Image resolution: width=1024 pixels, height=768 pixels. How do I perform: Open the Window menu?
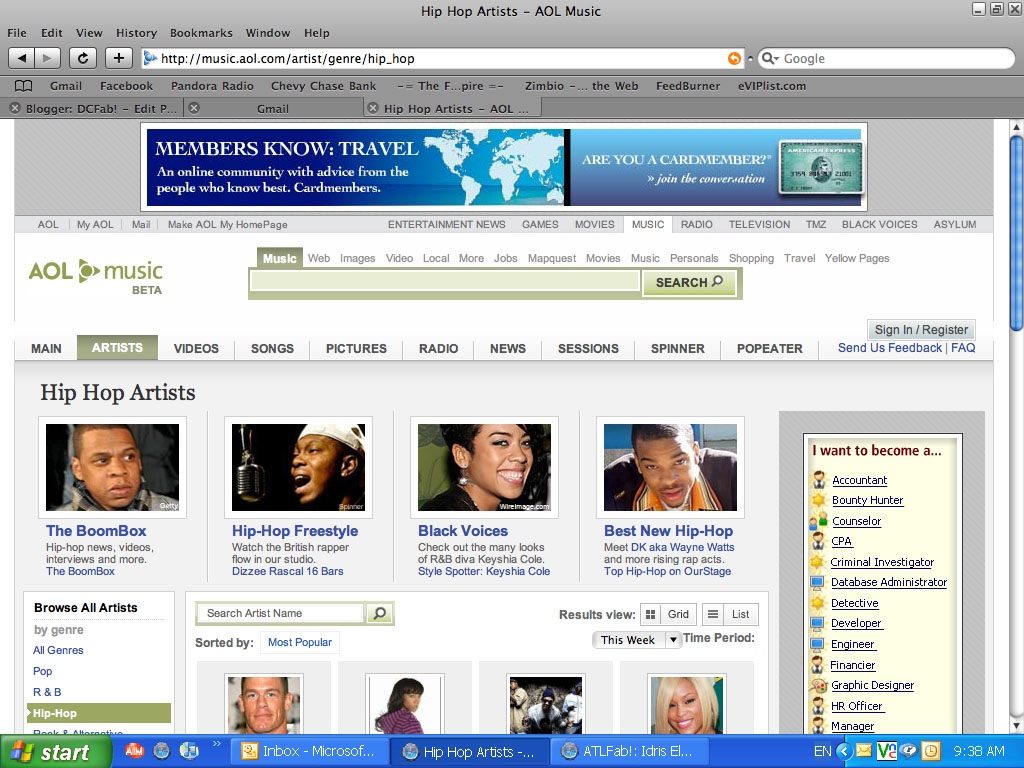click(x=268, y=33)
